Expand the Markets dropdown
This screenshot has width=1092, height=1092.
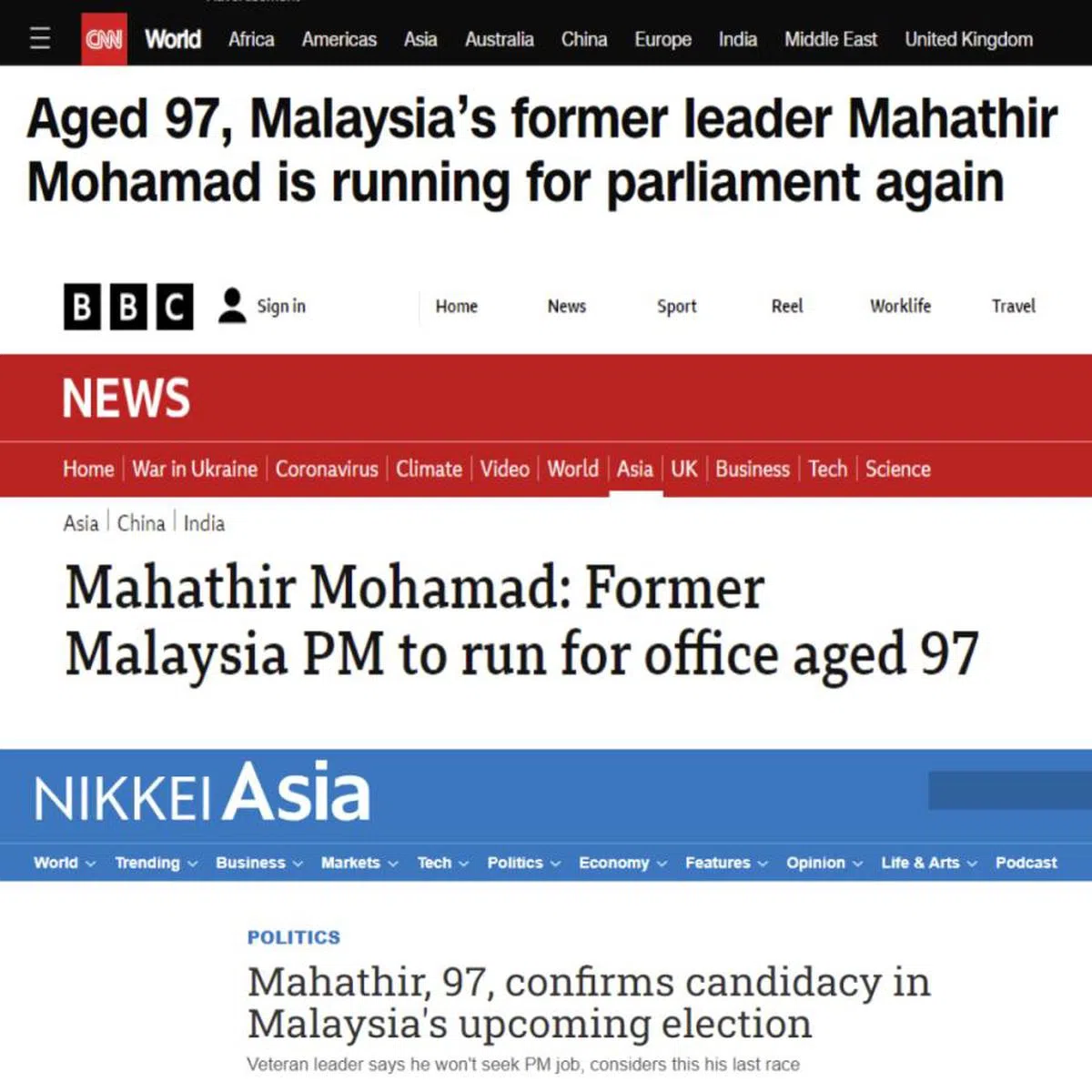359,863
